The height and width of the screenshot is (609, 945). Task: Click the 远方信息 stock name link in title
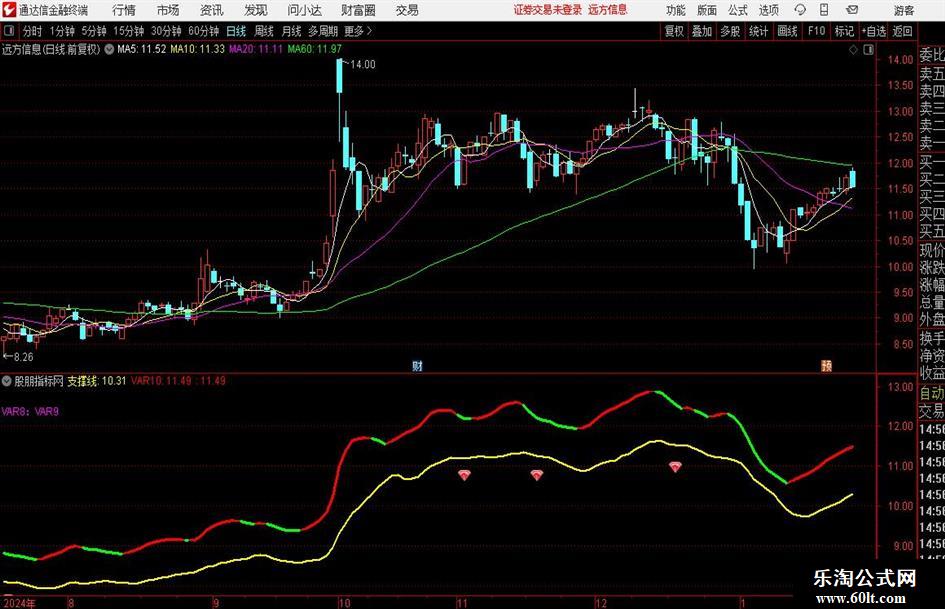(608, 10)
